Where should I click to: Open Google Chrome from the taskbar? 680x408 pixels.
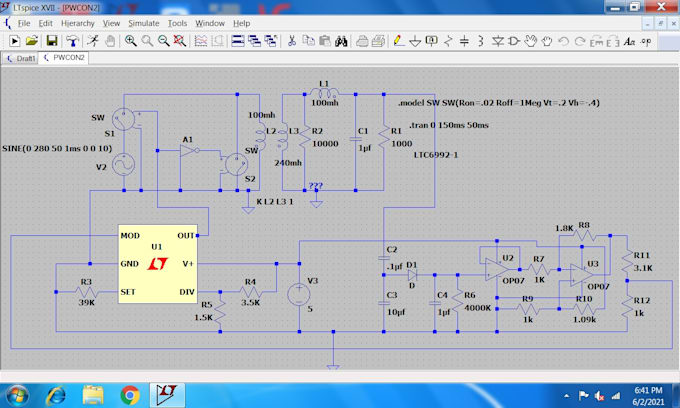pyautogui.click(x=130, y=395)
